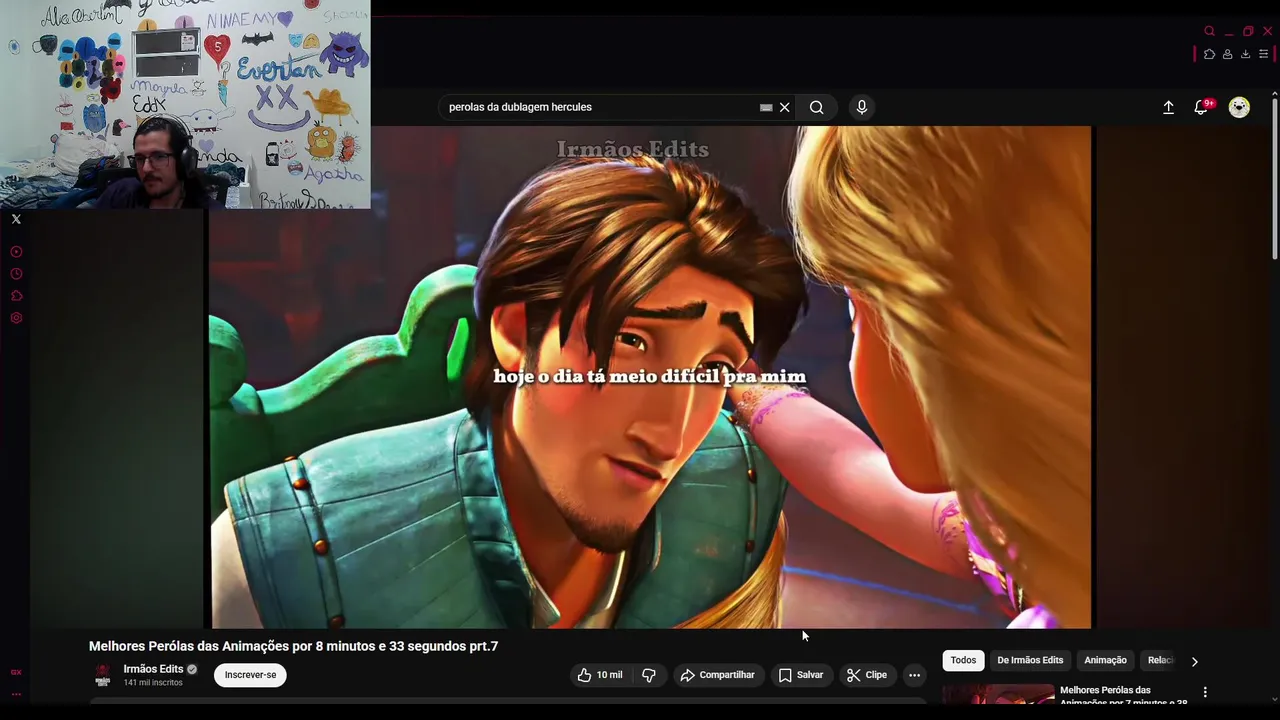Like the video (10 mil)
The image size is (1280, 720).
pyautogui.click(x=600, y=675)
